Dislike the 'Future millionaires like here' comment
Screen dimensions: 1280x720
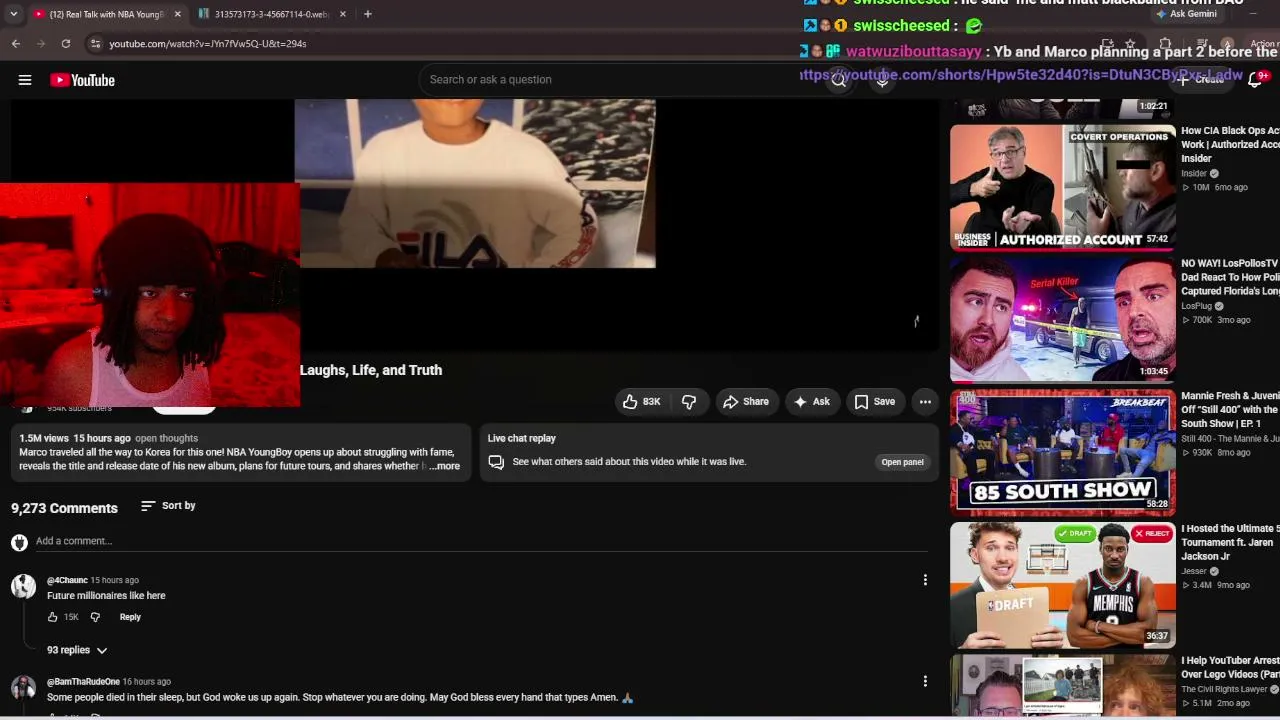tap(95, 617)
